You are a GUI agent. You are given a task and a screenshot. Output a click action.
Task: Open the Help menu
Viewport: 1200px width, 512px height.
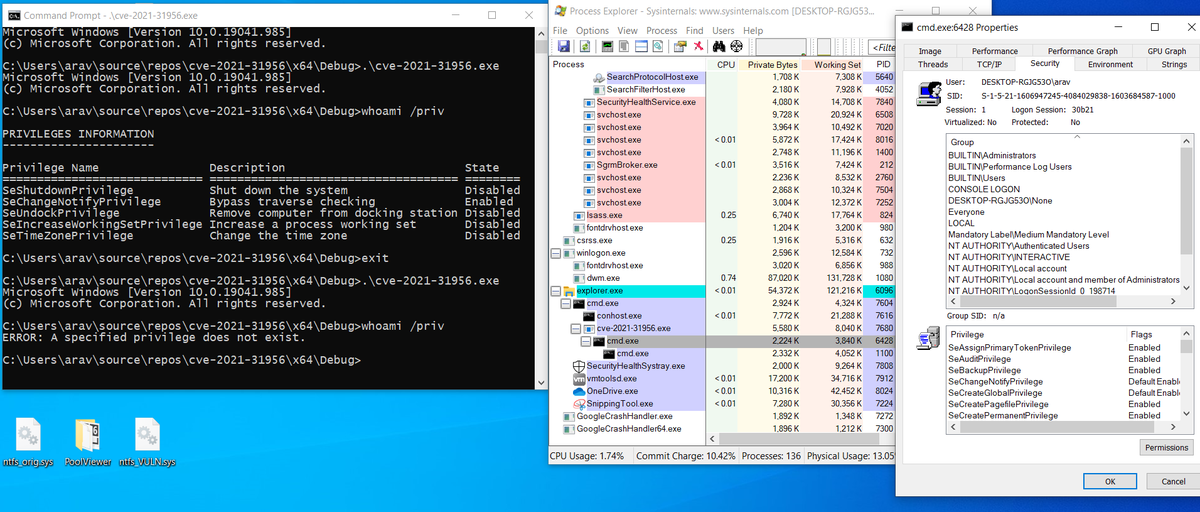(752, 31)
